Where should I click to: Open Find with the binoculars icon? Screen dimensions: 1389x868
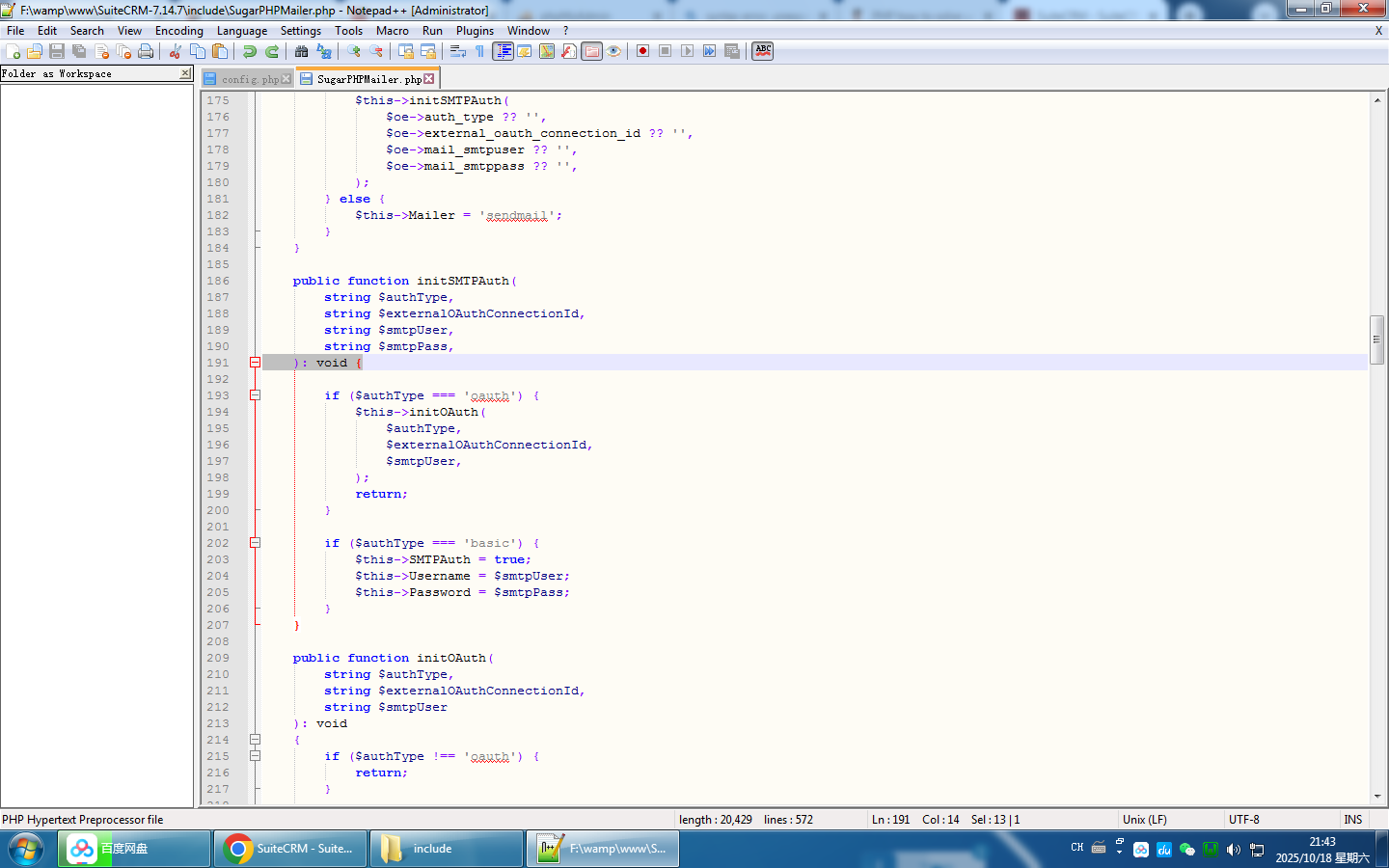[302, 51]
